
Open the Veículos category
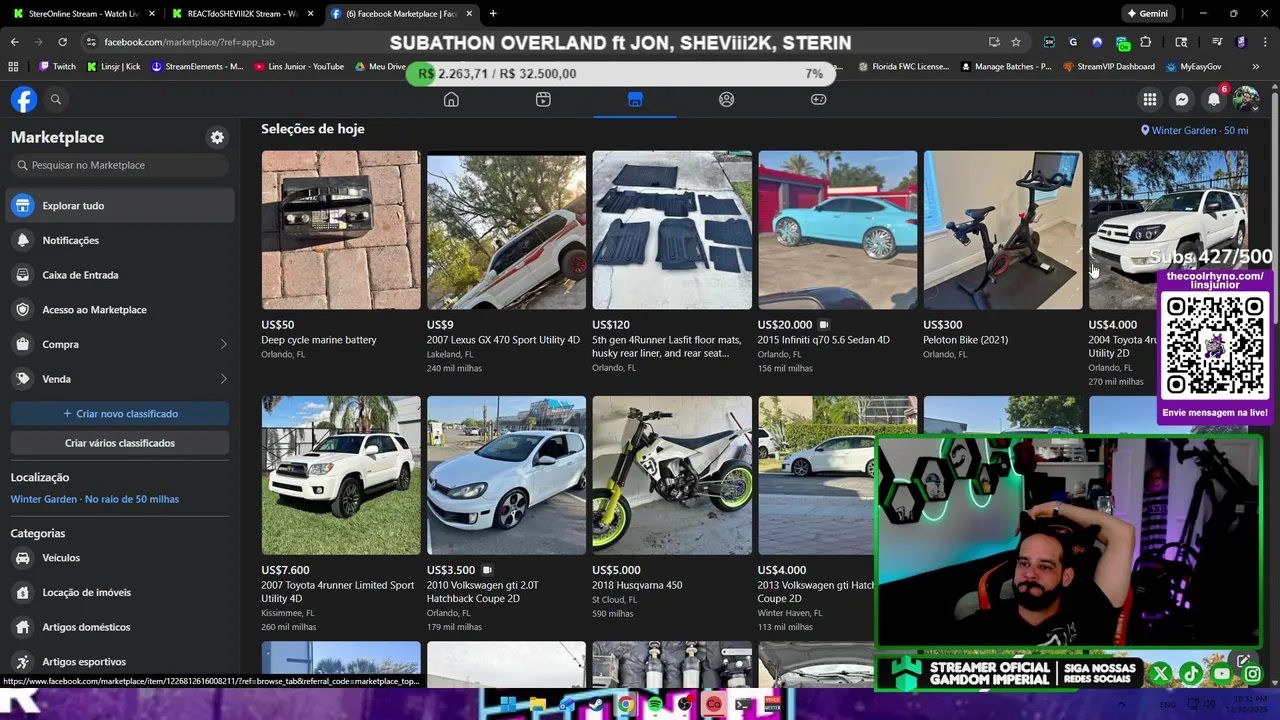click(x=120, y=558)
